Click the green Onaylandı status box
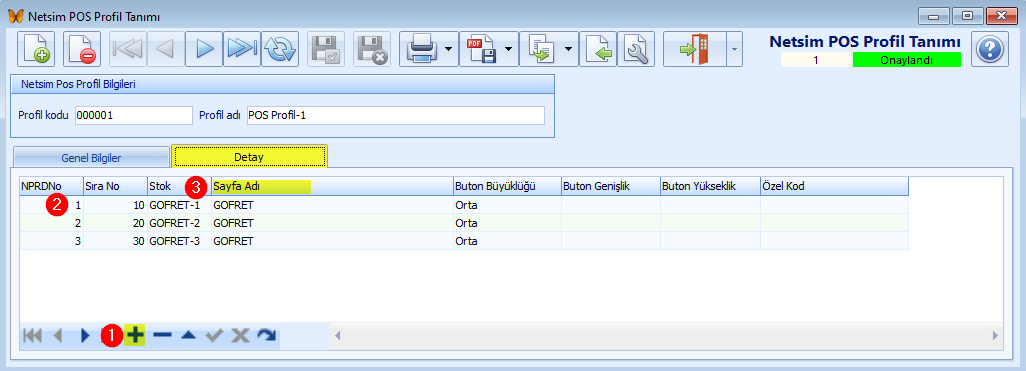 coord(907,60)
